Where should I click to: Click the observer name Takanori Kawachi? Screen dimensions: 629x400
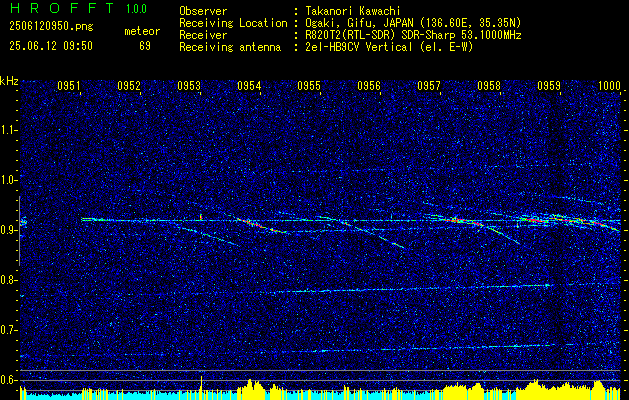point(353,11)
